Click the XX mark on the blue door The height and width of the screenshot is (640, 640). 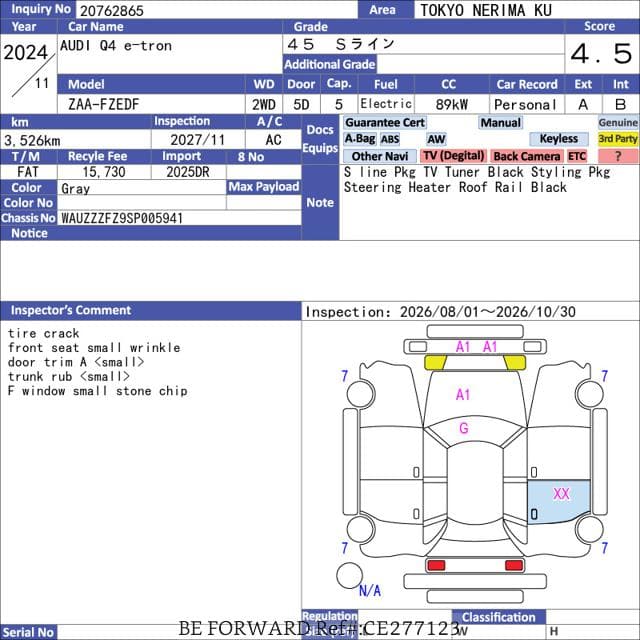[x=561, y=493]
